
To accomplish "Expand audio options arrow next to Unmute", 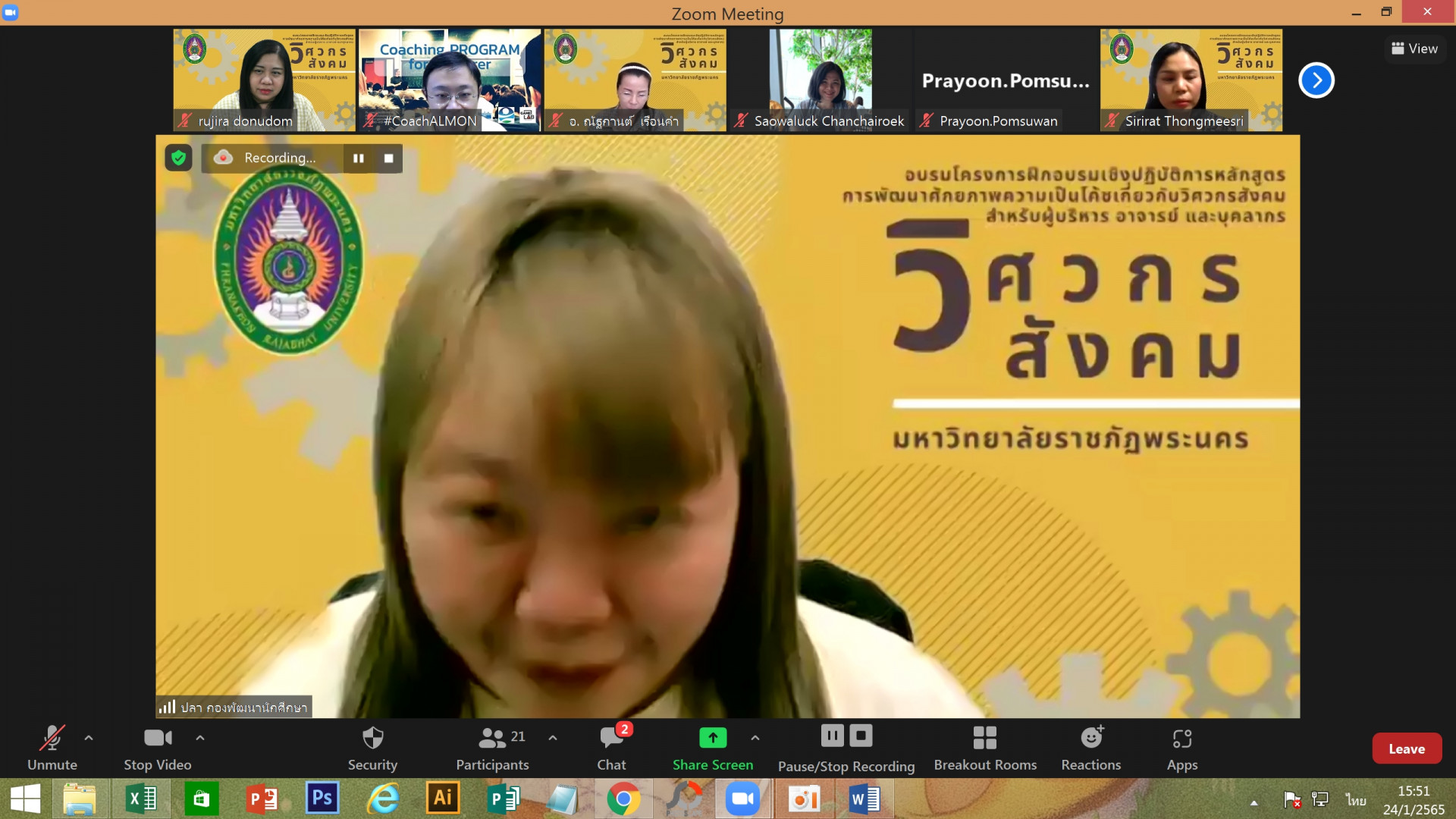I will [89, 738].
